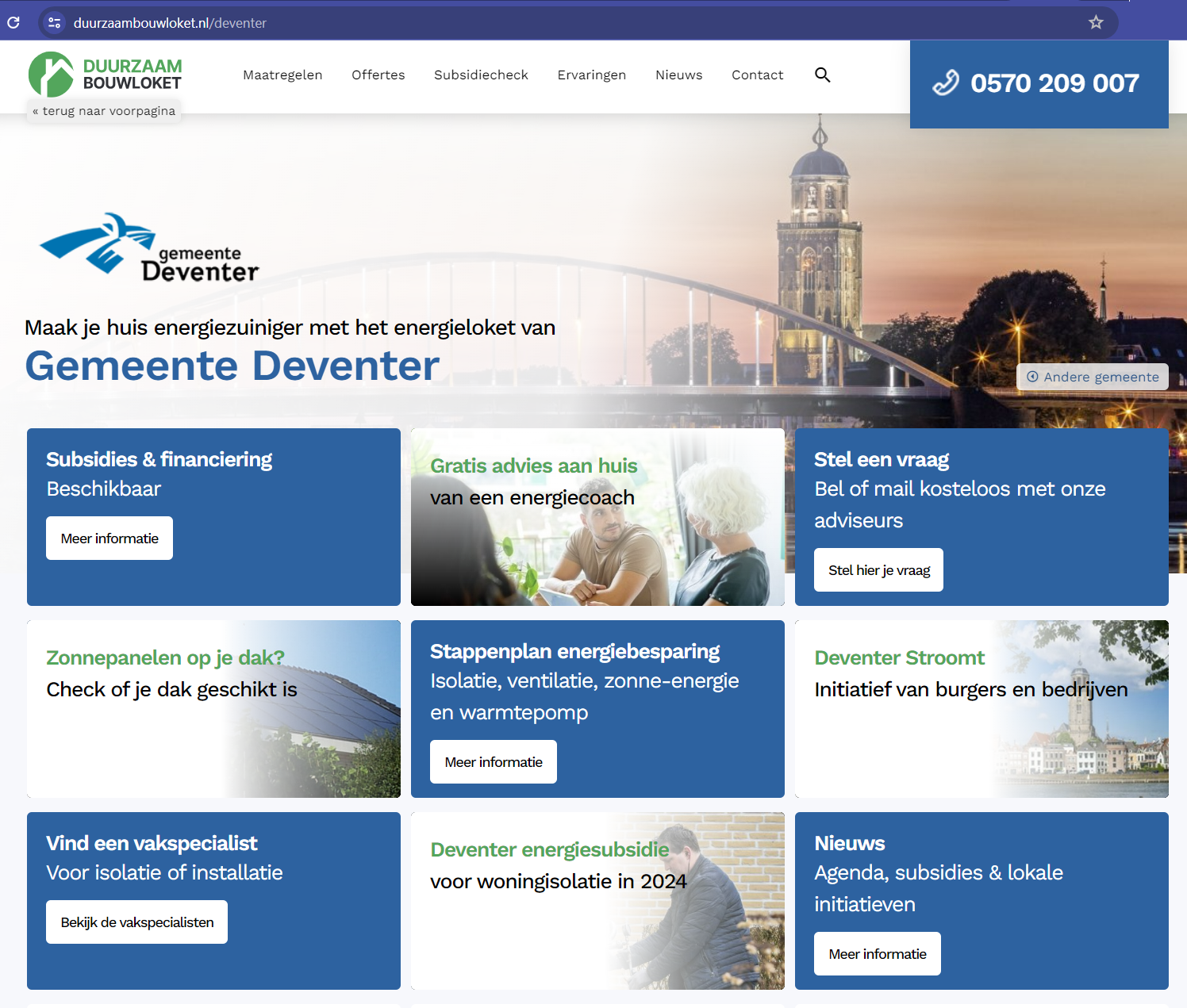Open the 'Gratis advies aan huis' card
This screenshot has width=1187, height=1008.
[597, 517]
